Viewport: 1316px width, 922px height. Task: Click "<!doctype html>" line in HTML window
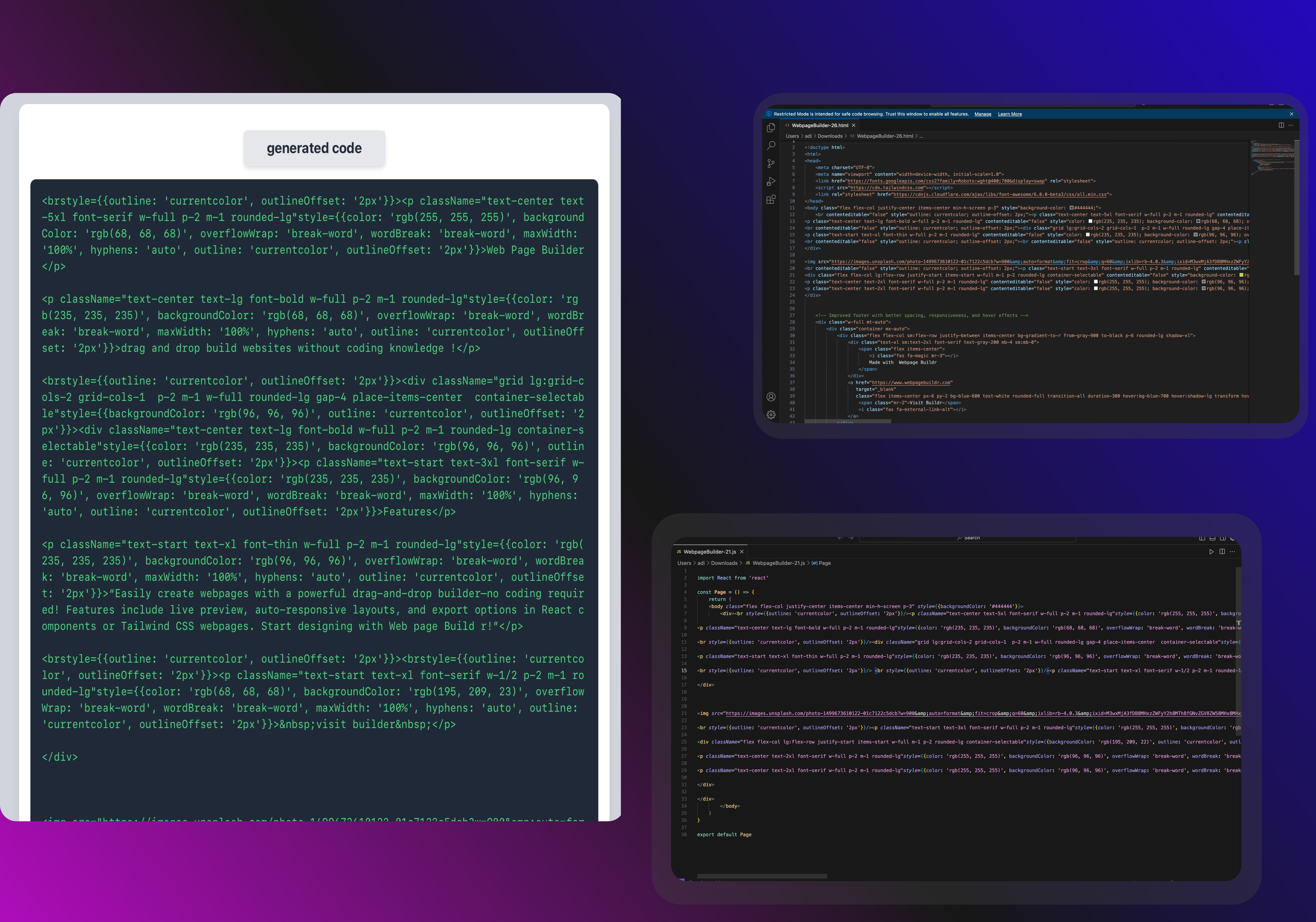[x=824, y=147]
